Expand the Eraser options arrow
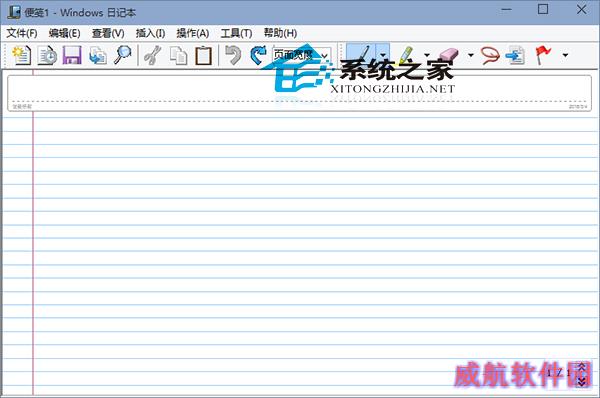Image resolution: width=600 pixels, height=398 pixels. tap(471, 55)
